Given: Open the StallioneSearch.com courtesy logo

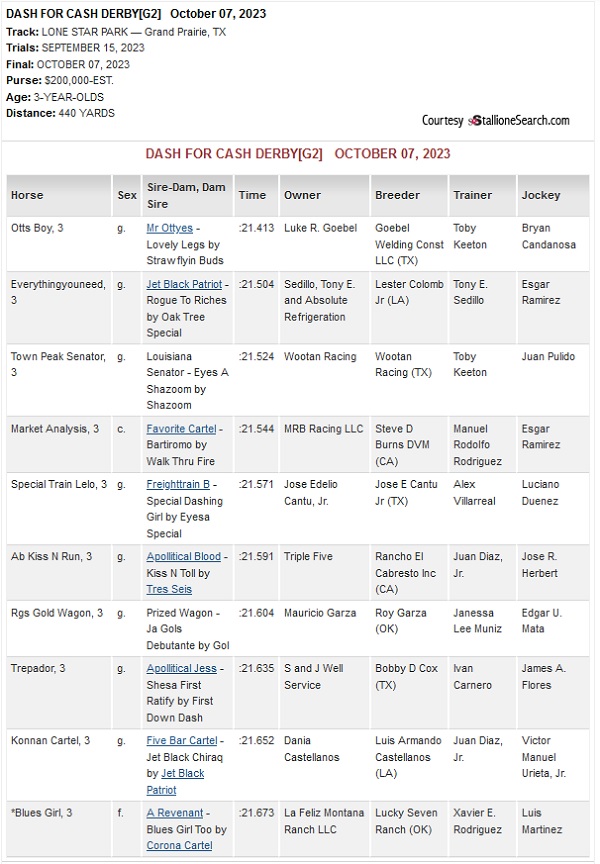Looking at the screenshot, I should 495,120.
